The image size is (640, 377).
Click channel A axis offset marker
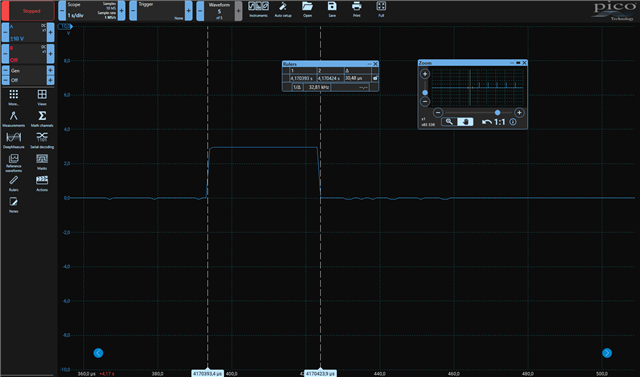pyautogui.click(x=65, y=27)
